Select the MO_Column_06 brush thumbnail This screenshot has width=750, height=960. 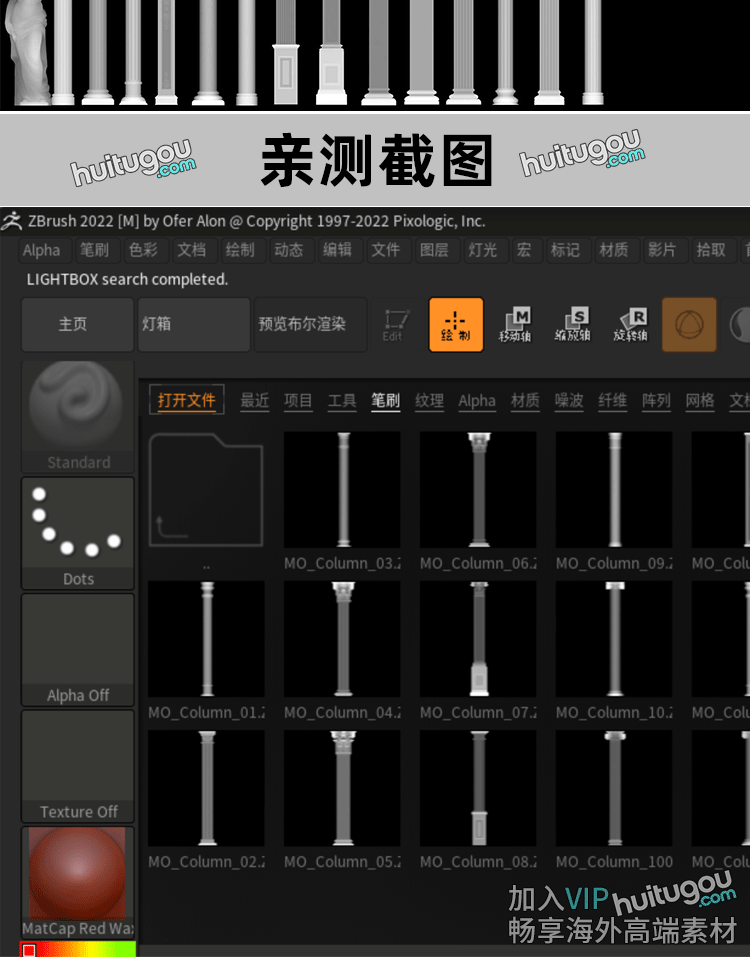click(478, 490)
